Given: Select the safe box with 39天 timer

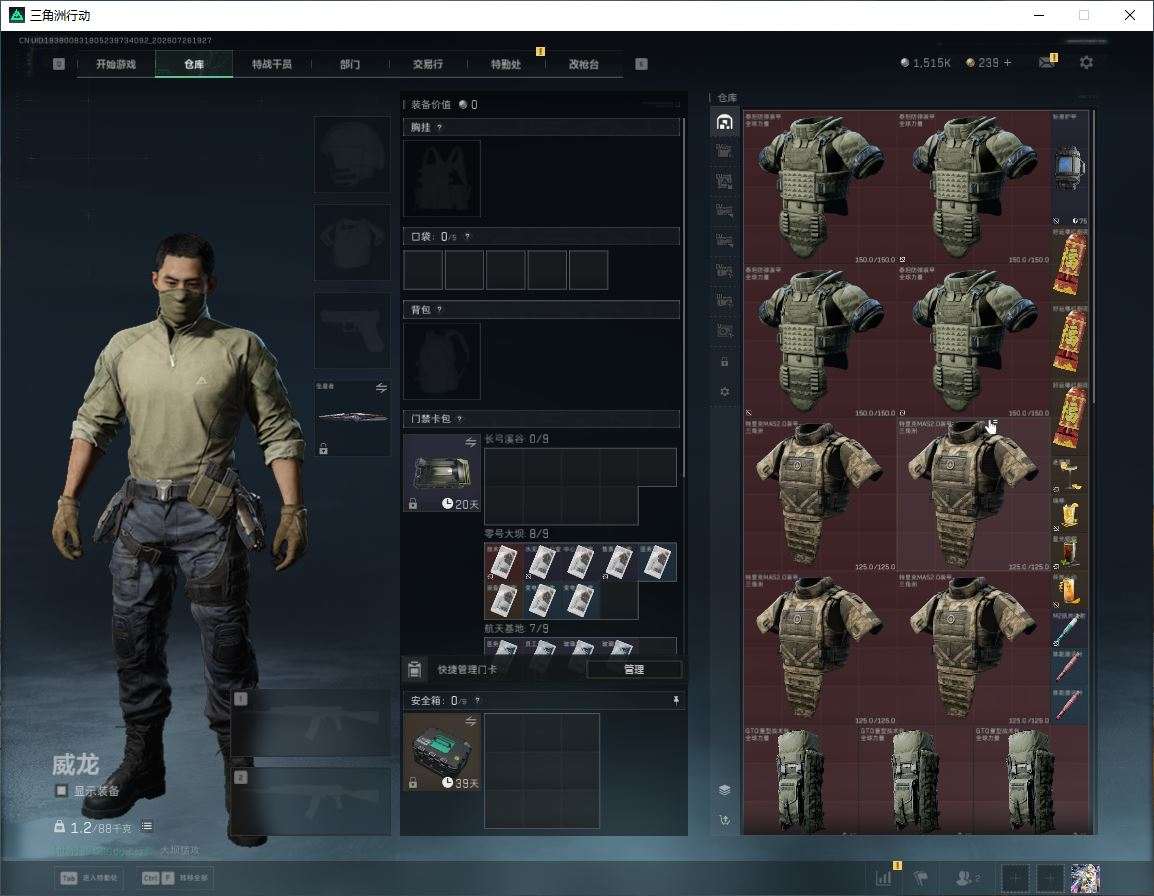Looking at the screenshot, I should [442, 752].
